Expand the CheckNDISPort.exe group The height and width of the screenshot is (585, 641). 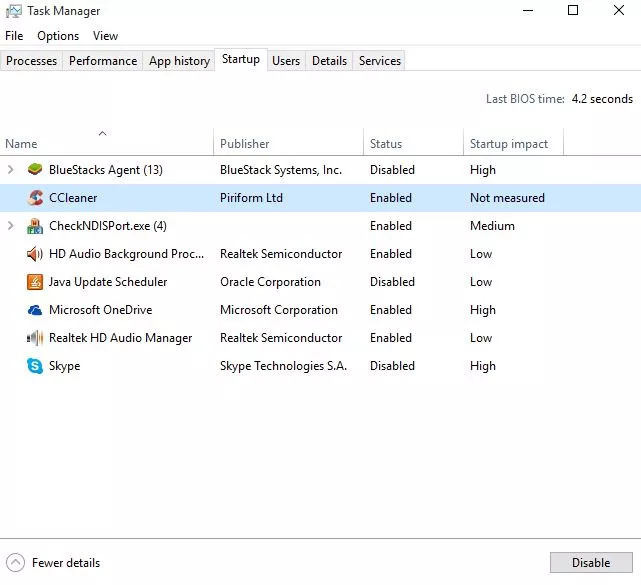click(x=11, y=226)
